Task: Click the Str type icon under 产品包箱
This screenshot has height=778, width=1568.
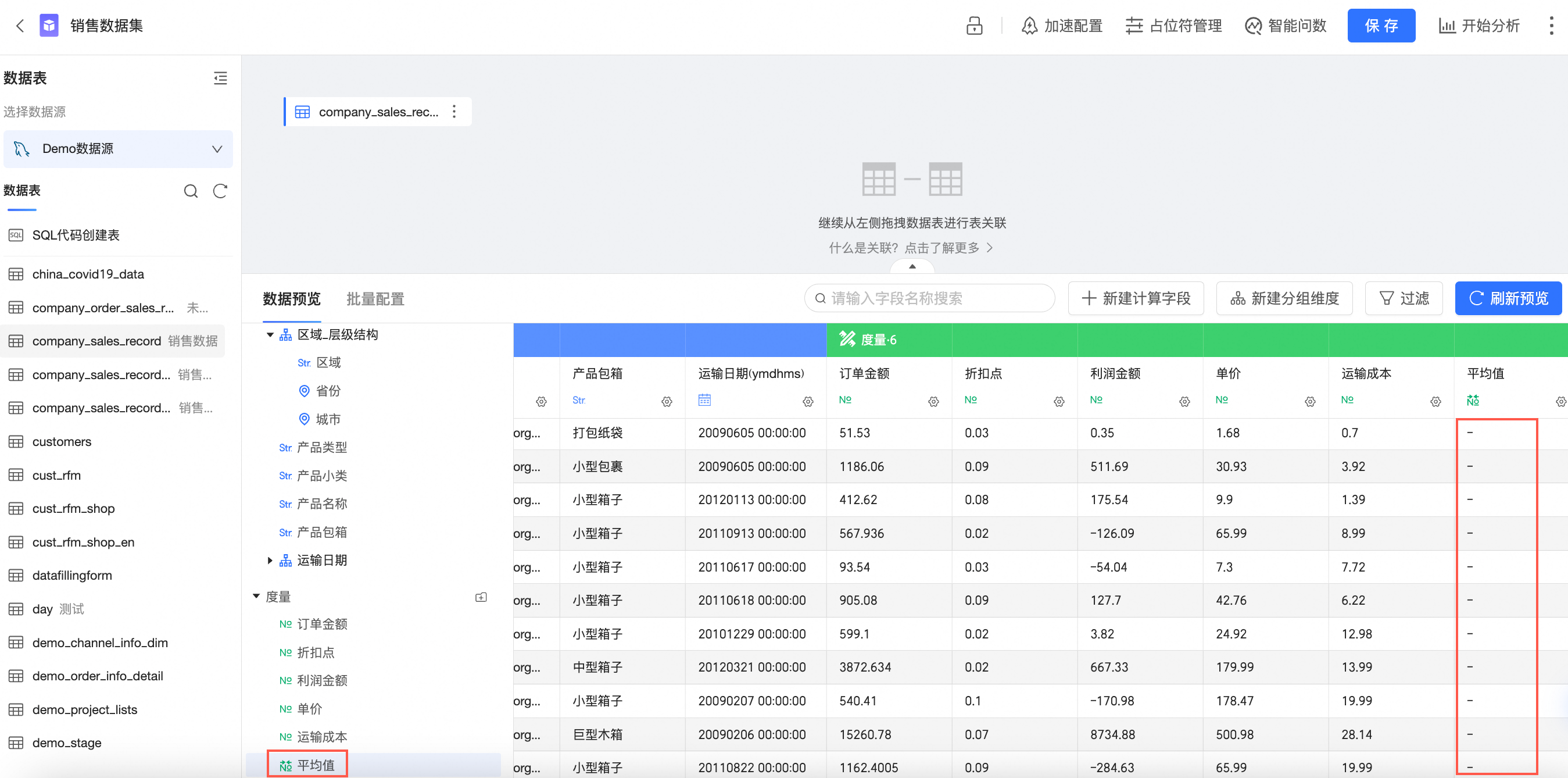Action: click(x=579, y=400)
